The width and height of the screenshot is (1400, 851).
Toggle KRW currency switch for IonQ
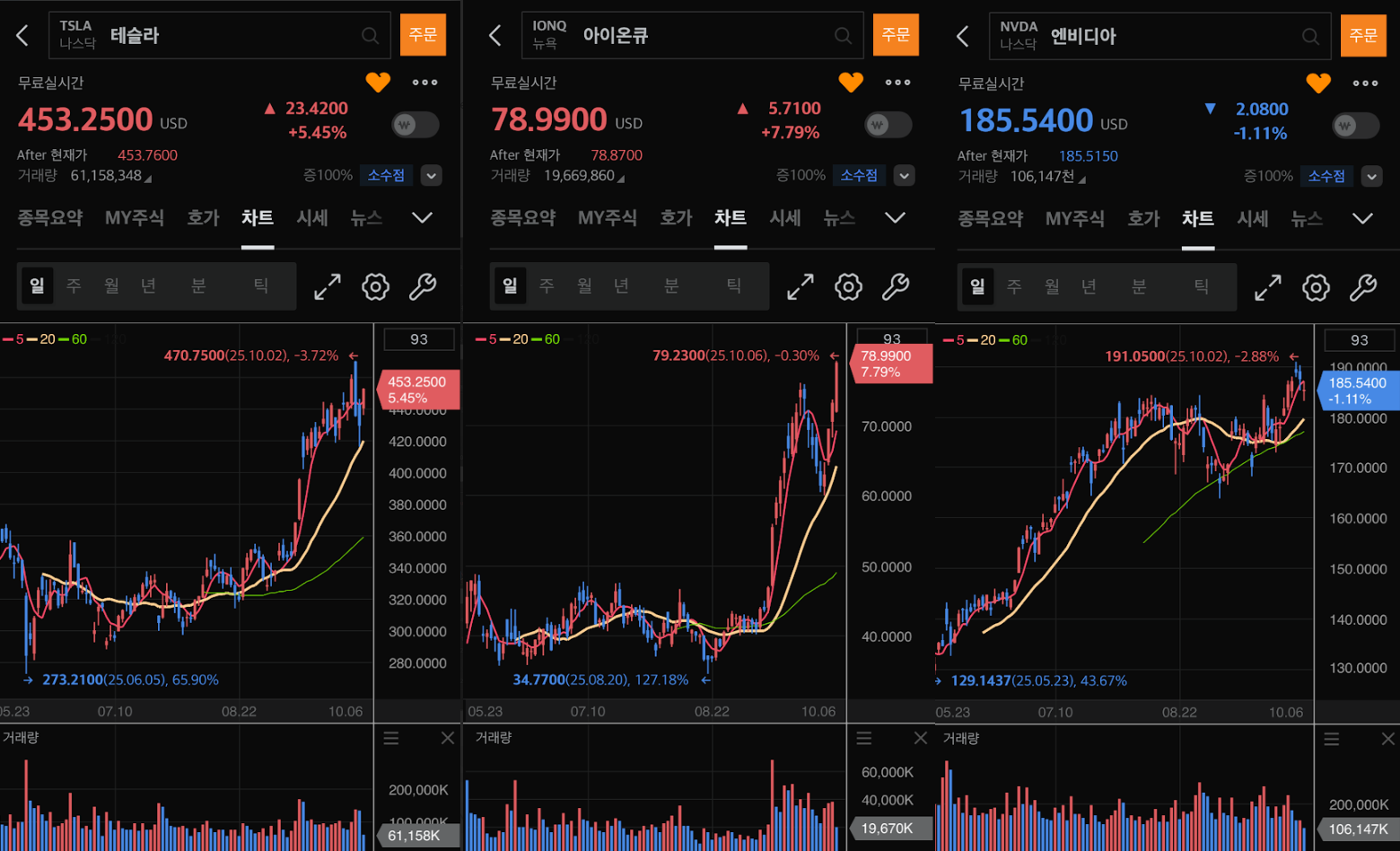[888, 125]
